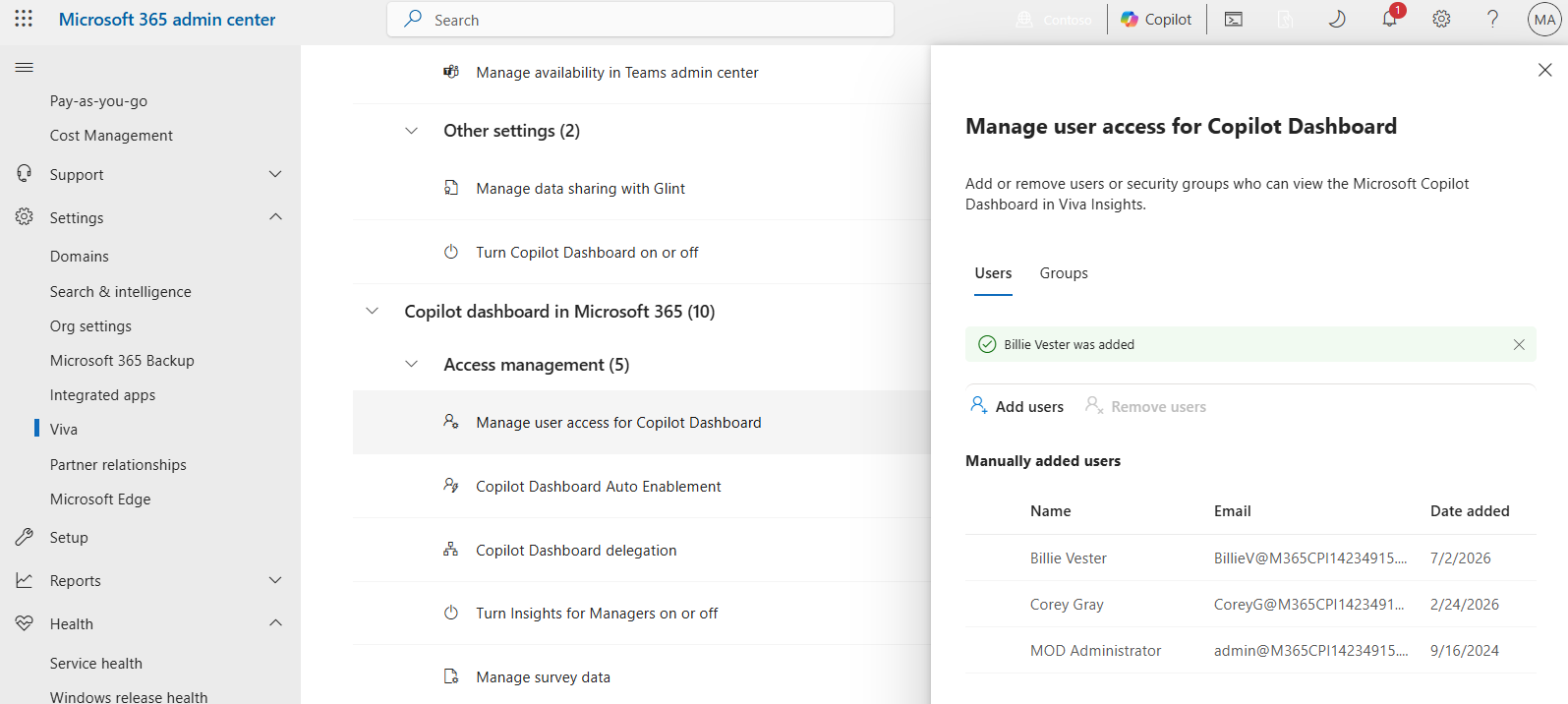1568x704 pixels.
Task: Dismiss the Billie Vester was added message
Action: pyautogui.click(x=1519, y=344)
